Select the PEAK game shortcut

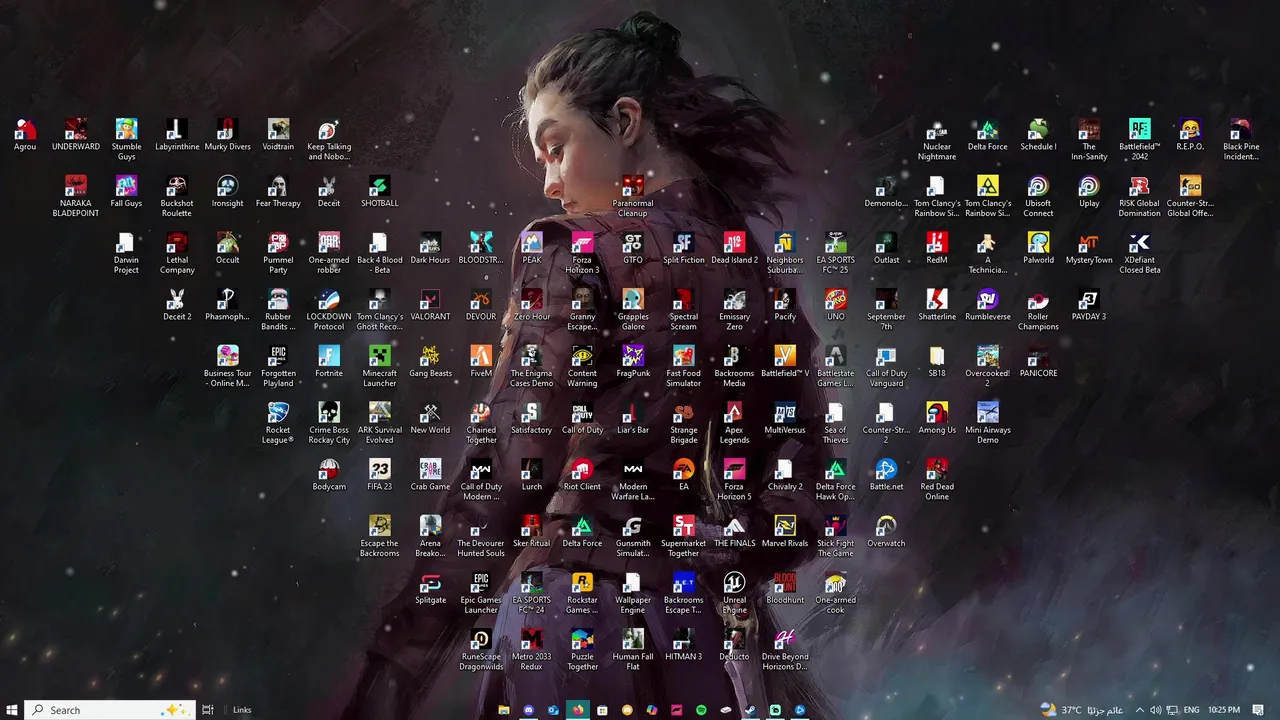(532, 249)
